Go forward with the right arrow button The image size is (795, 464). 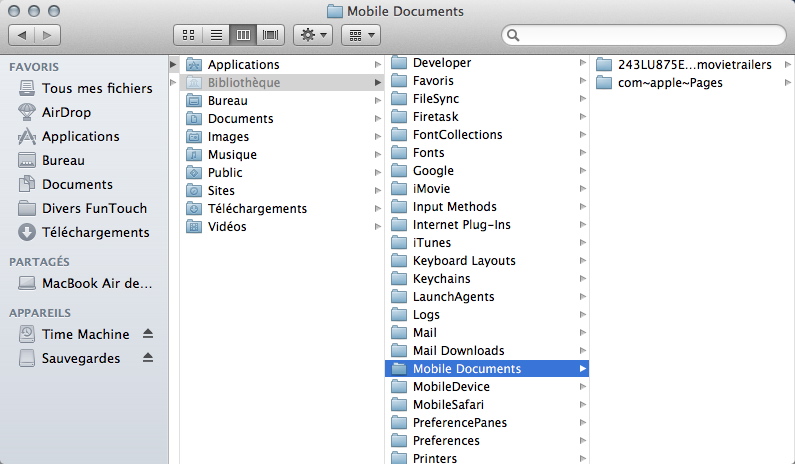coord(48,35)
